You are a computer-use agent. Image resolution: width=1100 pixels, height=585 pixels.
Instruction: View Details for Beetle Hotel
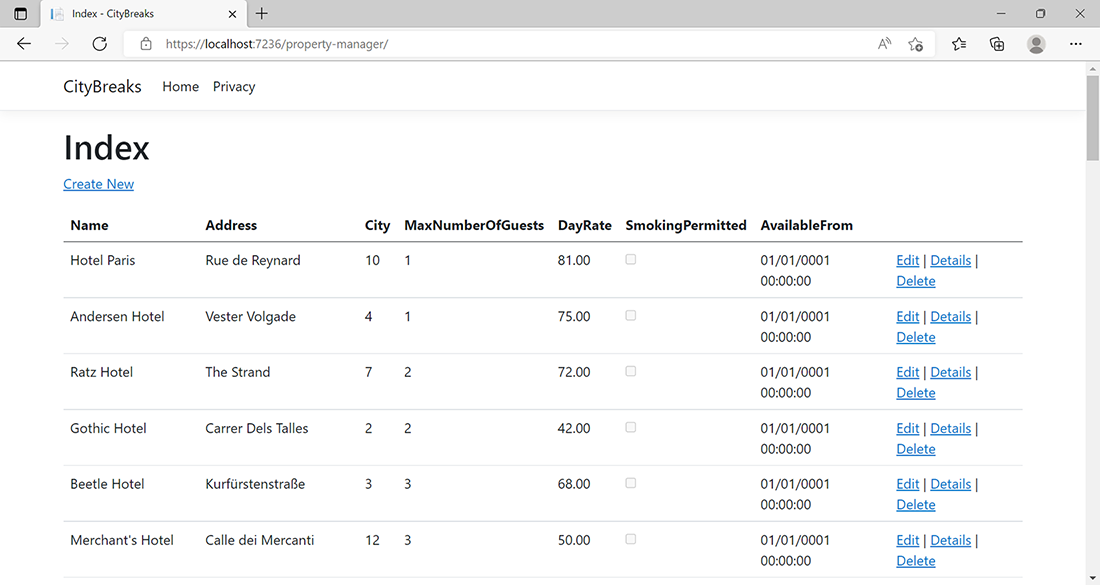click(951, 484)
